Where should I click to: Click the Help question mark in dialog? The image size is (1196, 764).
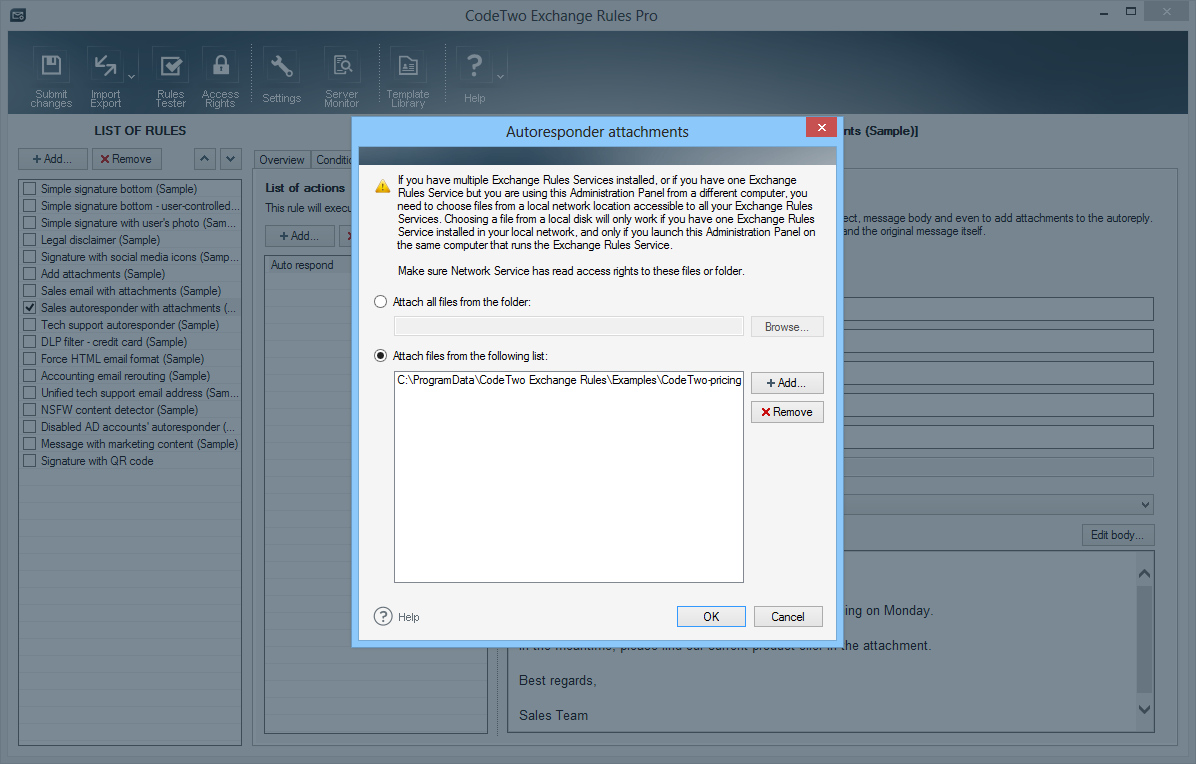pyautogui.click(x=383, y=617)
